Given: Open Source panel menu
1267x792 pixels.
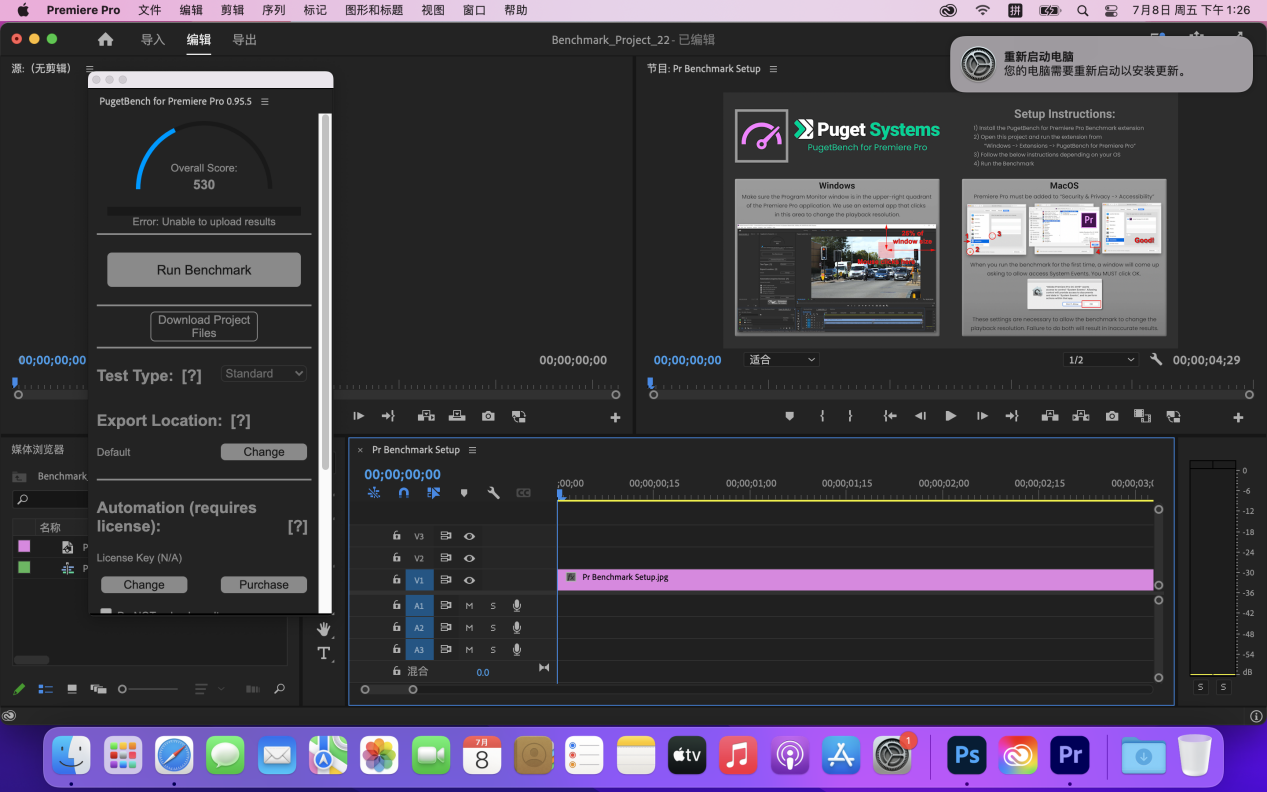Looking at the screenshot, I should coord(89,69).
